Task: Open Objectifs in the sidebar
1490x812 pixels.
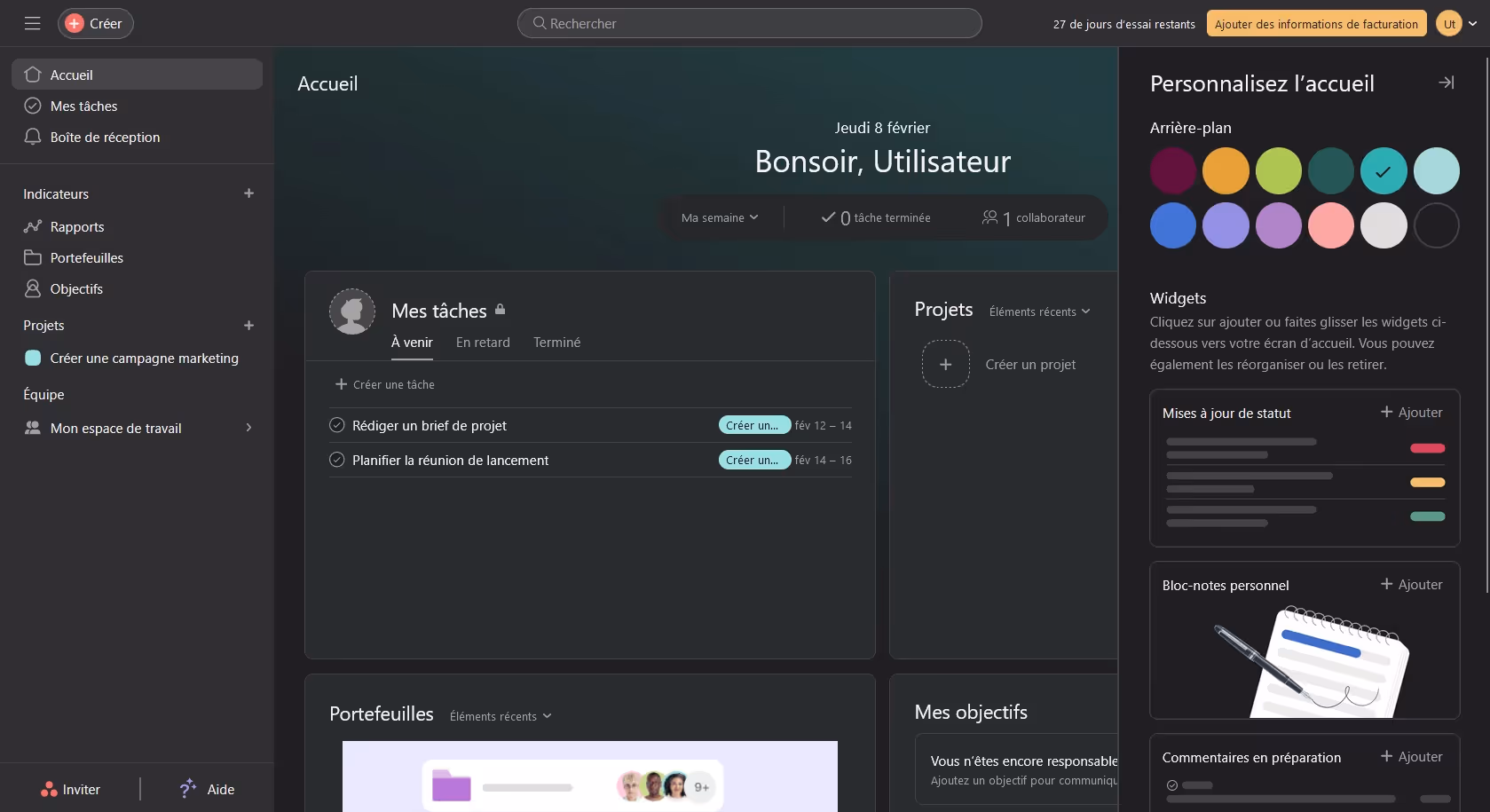Action: coord(75,288)
